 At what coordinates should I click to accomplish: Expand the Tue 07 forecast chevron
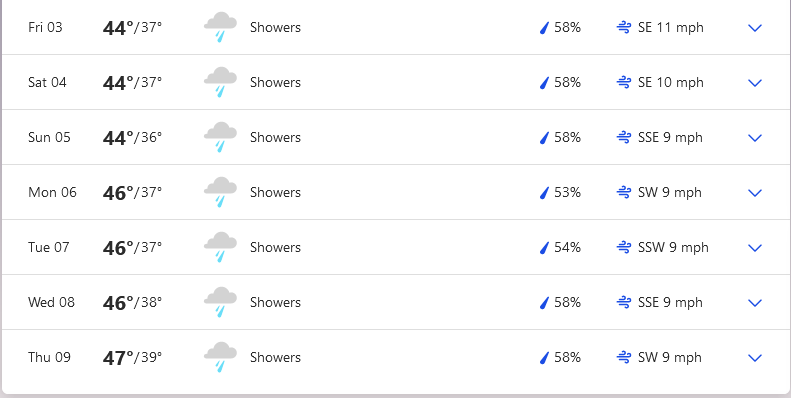755,248
